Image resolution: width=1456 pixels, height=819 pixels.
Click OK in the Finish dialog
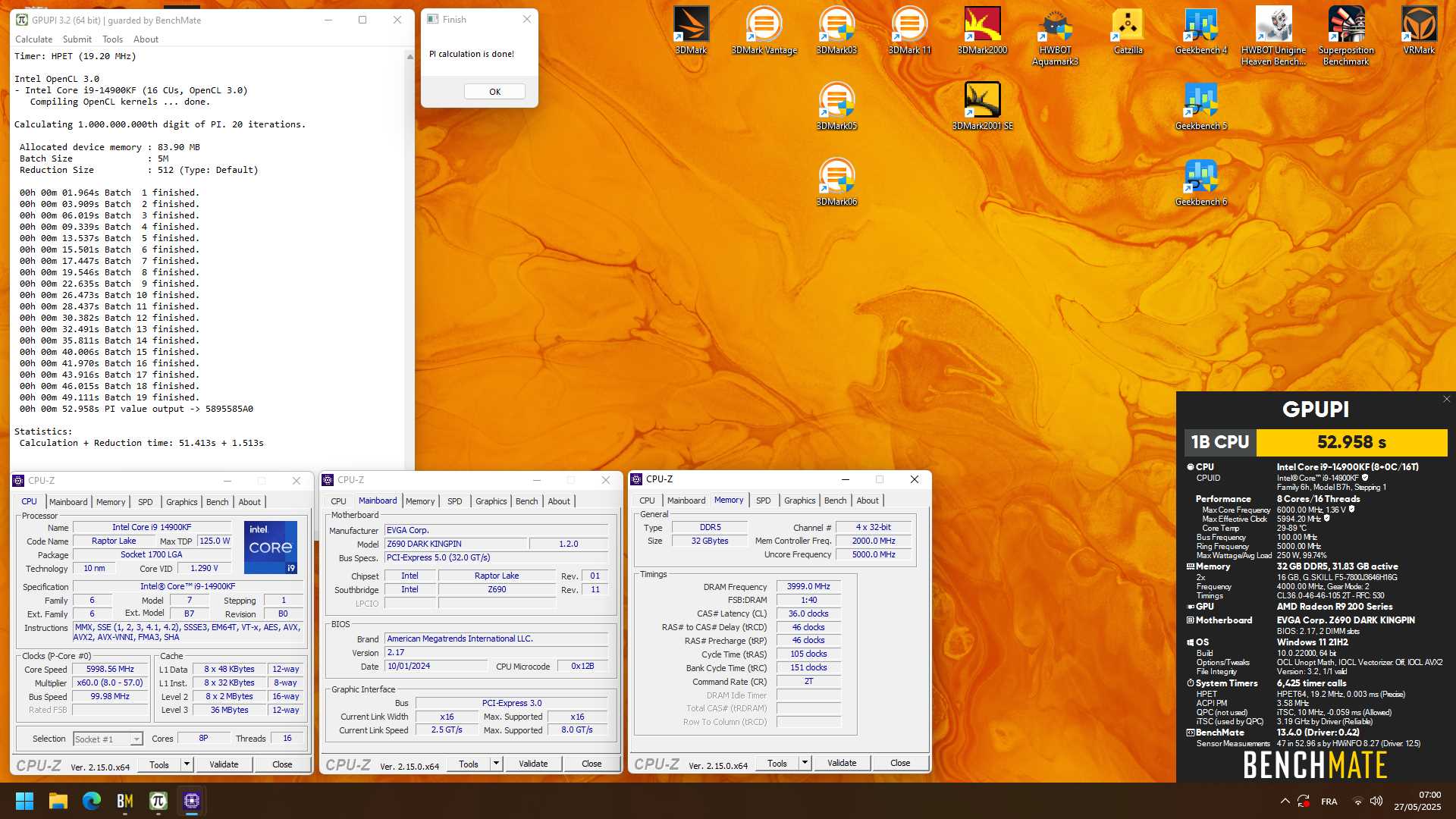pyautogui.click(x=494, y=92)
